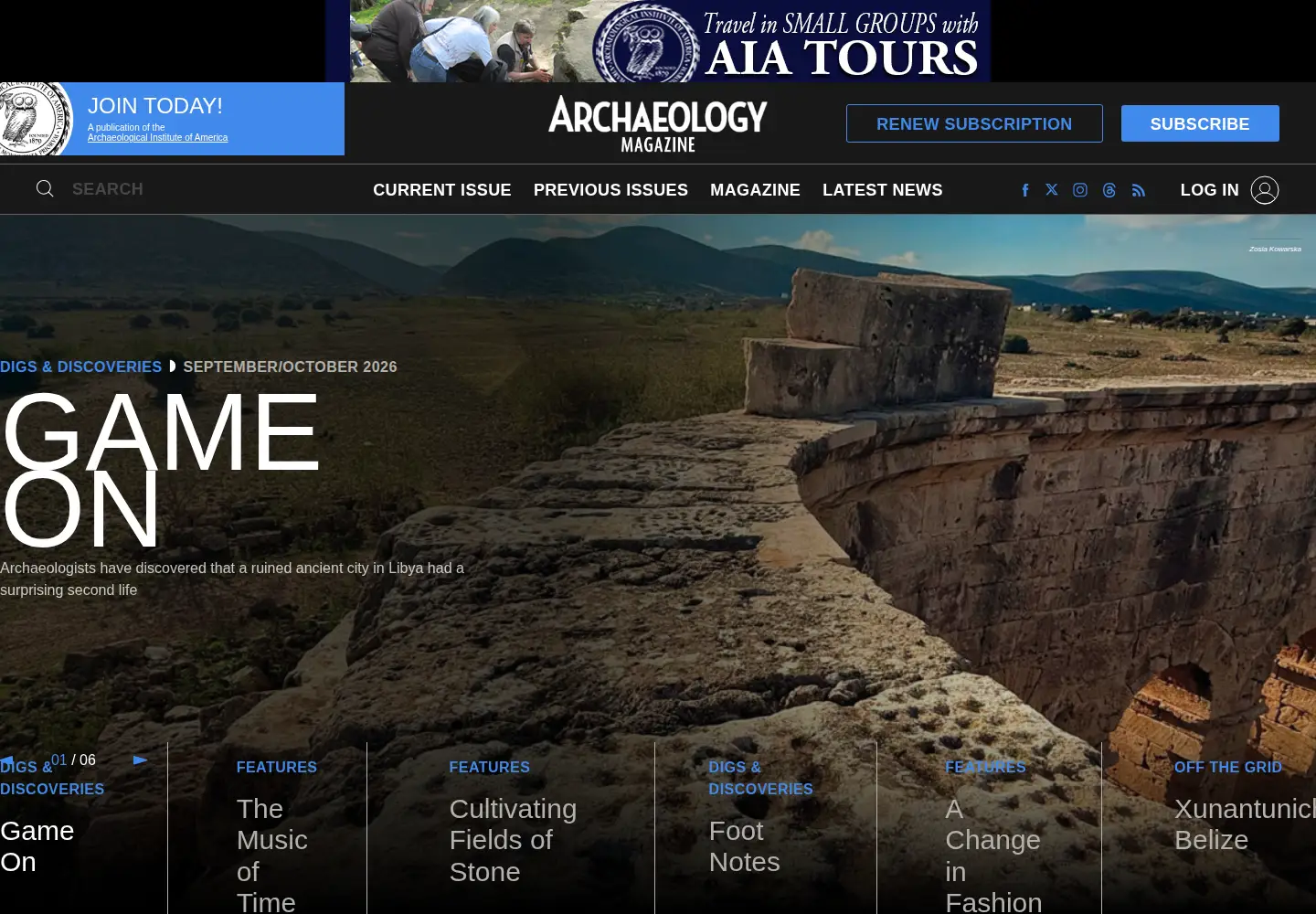The height and width of the screenshot is (914, 1316).
Task: Click DIGS & DISCOVERIES category above headline
Action: click(80, 367)
